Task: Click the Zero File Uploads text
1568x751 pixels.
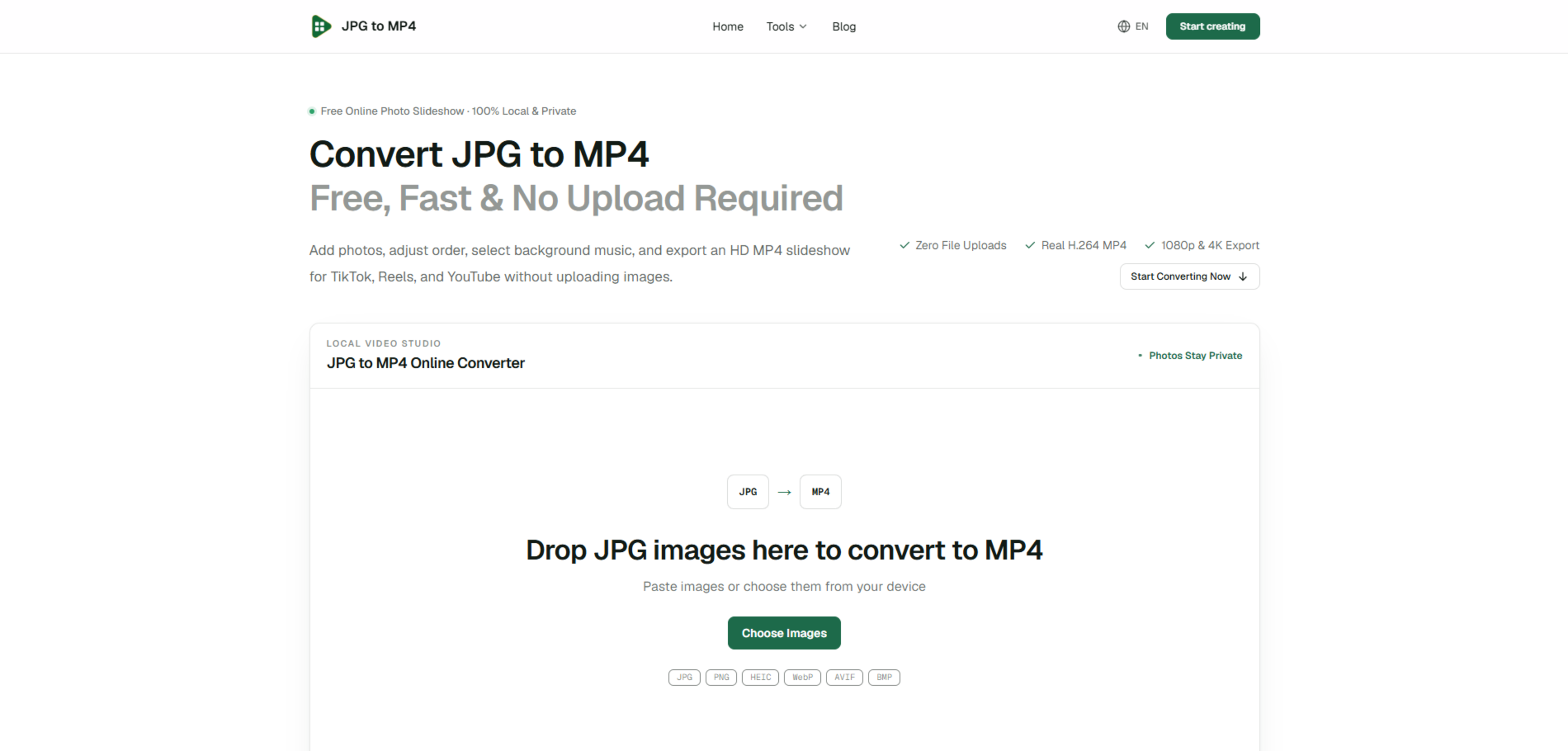Action: [960, 245]
